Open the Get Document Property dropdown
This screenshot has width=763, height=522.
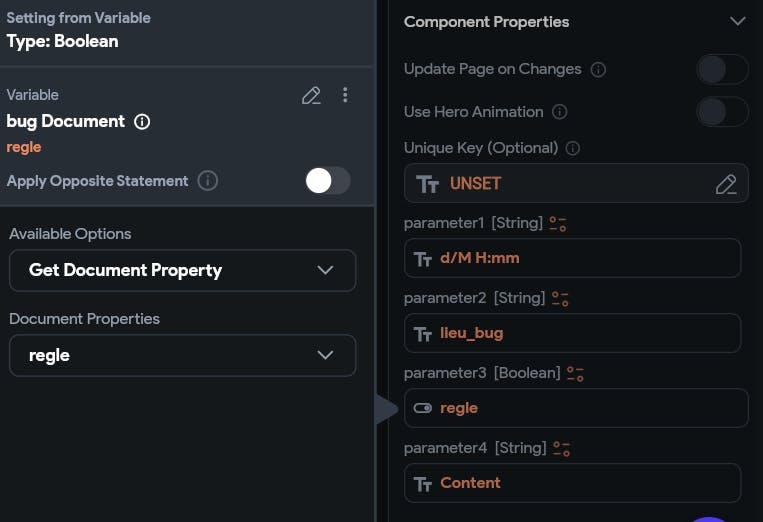pyautogui.click(x=182, y=270)
